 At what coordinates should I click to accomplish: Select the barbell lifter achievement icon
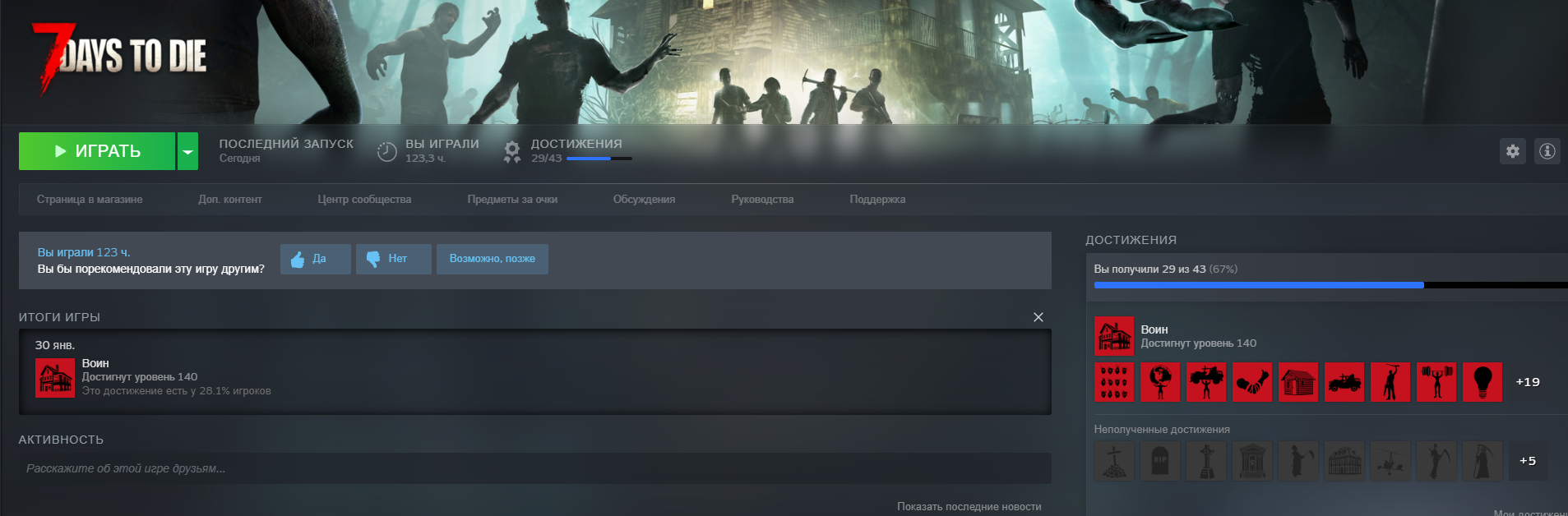point(1436,382)
